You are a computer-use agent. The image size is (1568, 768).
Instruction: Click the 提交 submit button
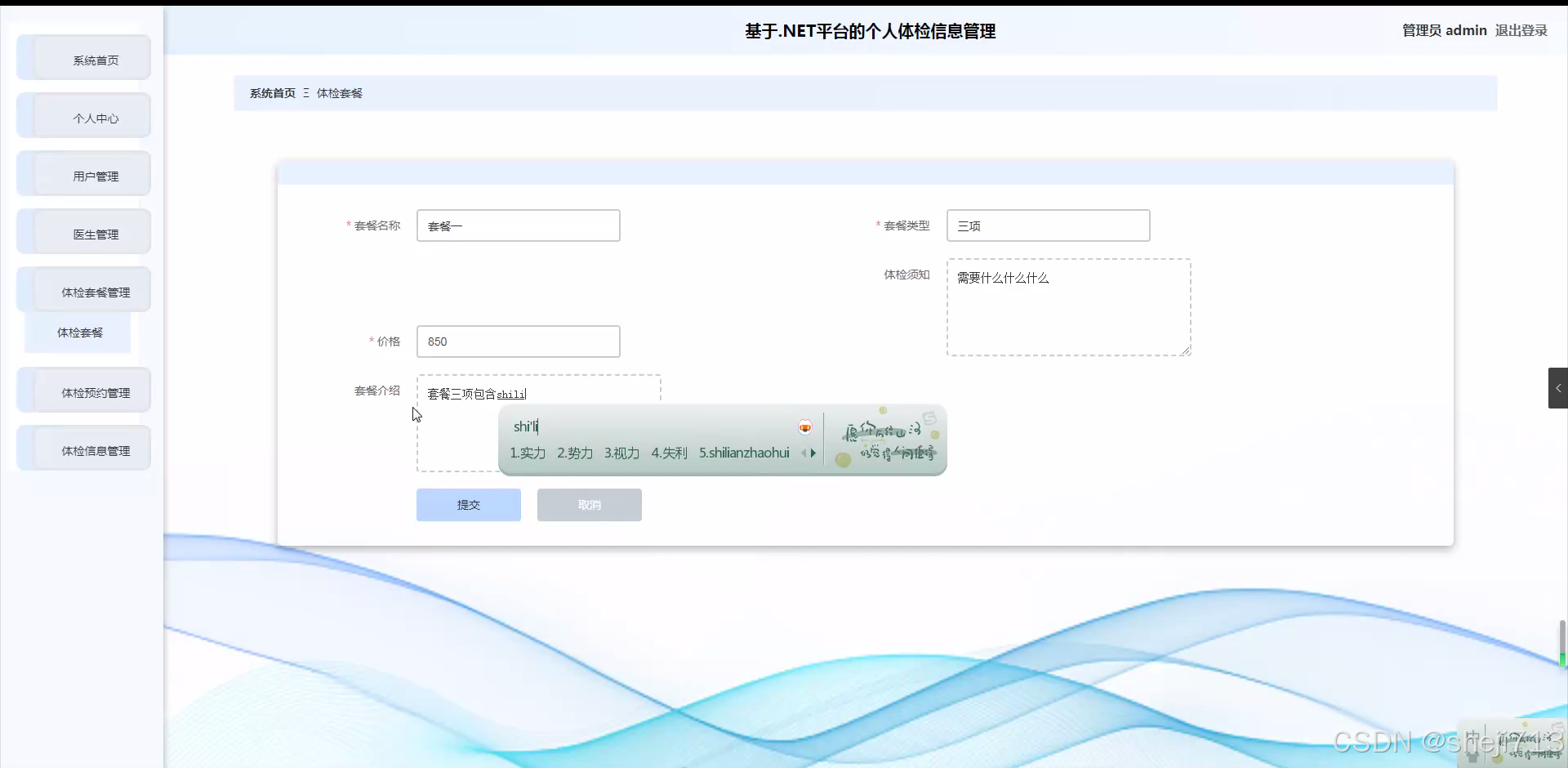click(468, 504)
